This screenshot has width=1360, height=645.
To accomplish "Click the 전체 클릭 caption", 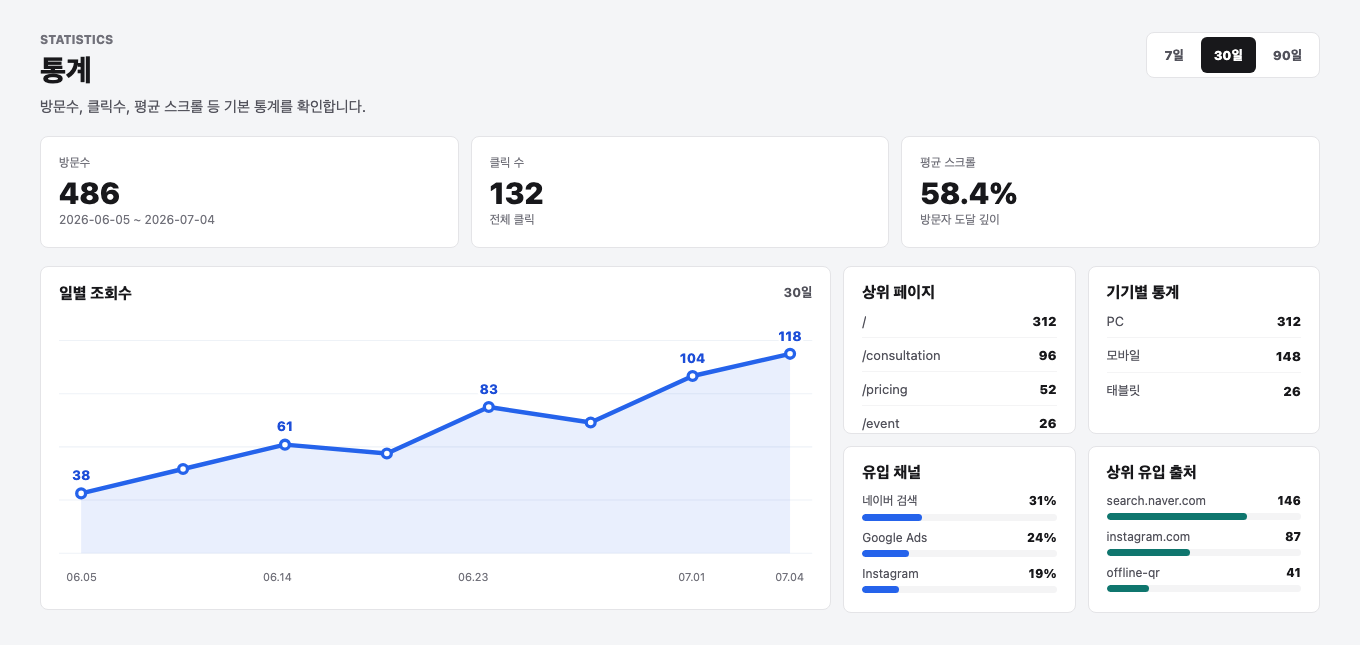I will tap(512, 220).
